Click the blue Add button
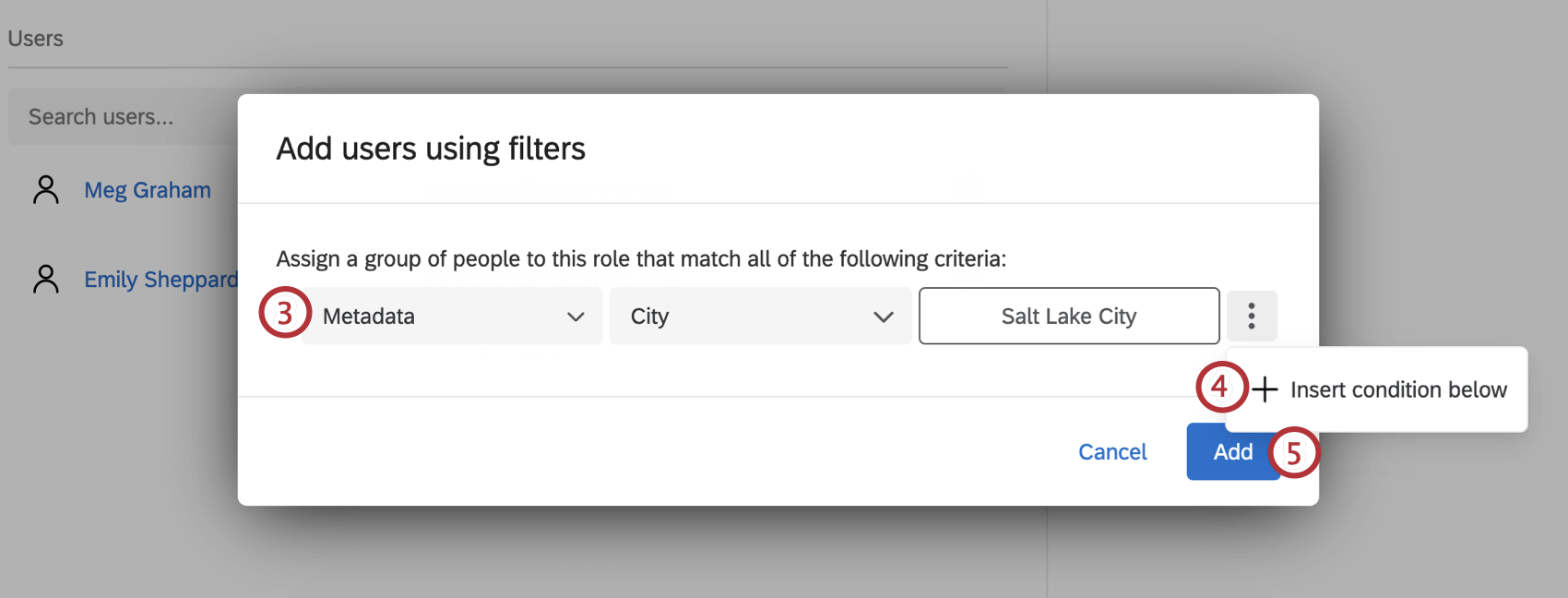 pos(1232,451)
